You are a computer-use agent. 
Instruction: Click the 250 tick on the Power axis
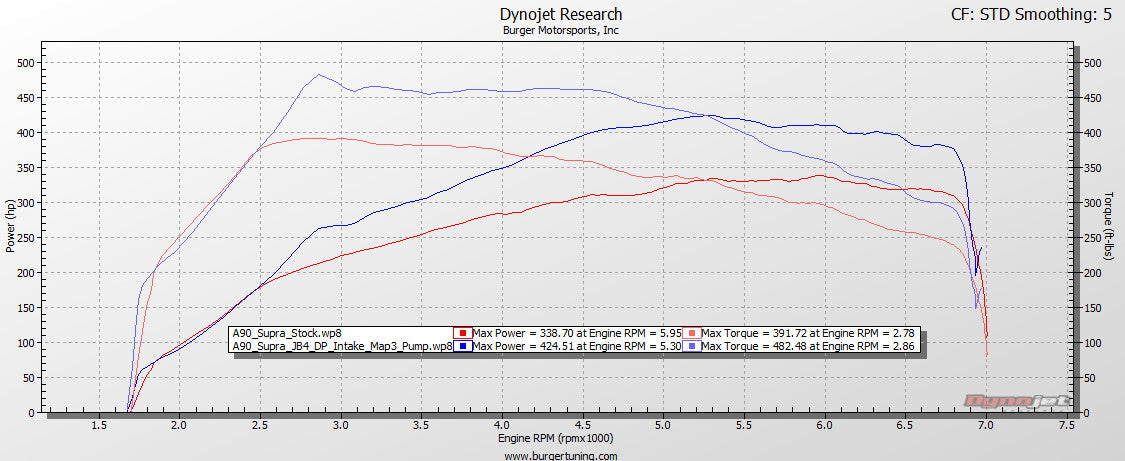pyautogui.click(x=27, y=238)
